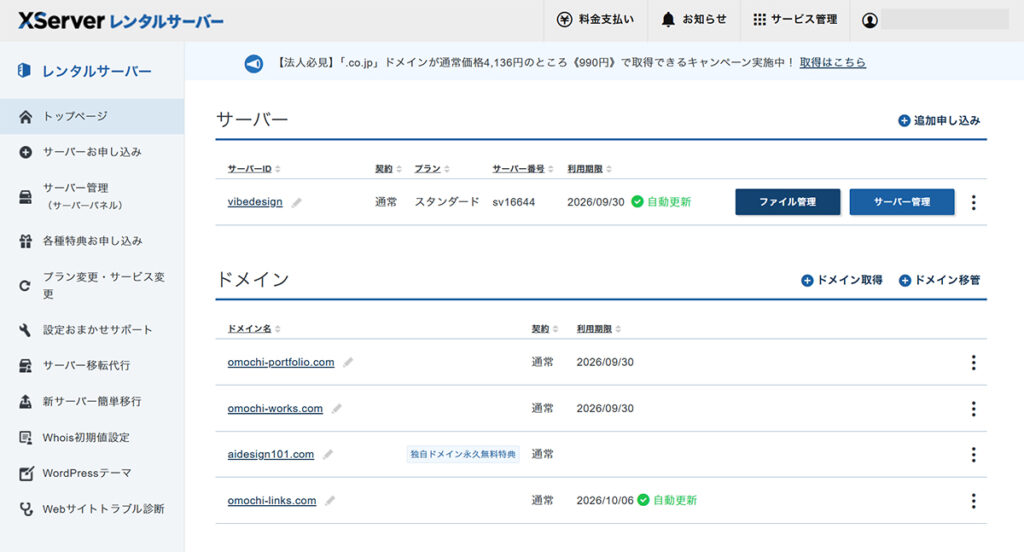This screenshot has height=552, width=1024.
Task: Click the account profile icon in header
Action: coord(869,20)
